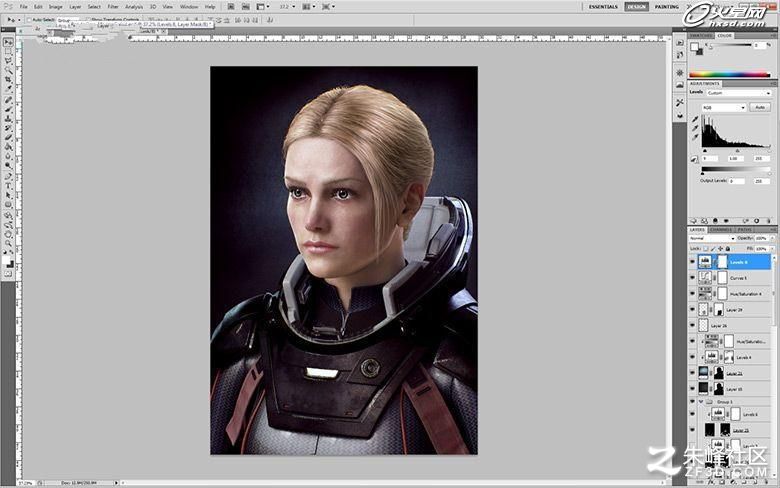This screenshot has height=488, width=780.
Task: Click the Lock transparent pixels icon
Action: [x=706, y=248]
